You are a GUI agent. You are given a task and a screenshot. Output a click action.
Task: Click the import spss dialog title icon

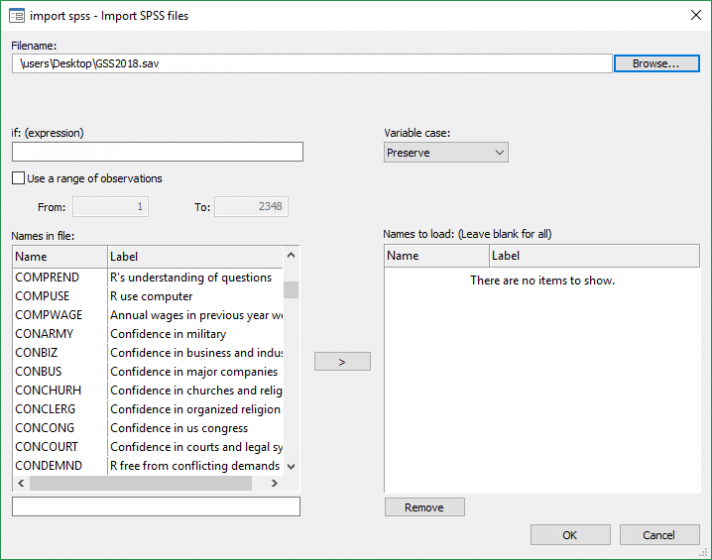(x=17, y=16)
